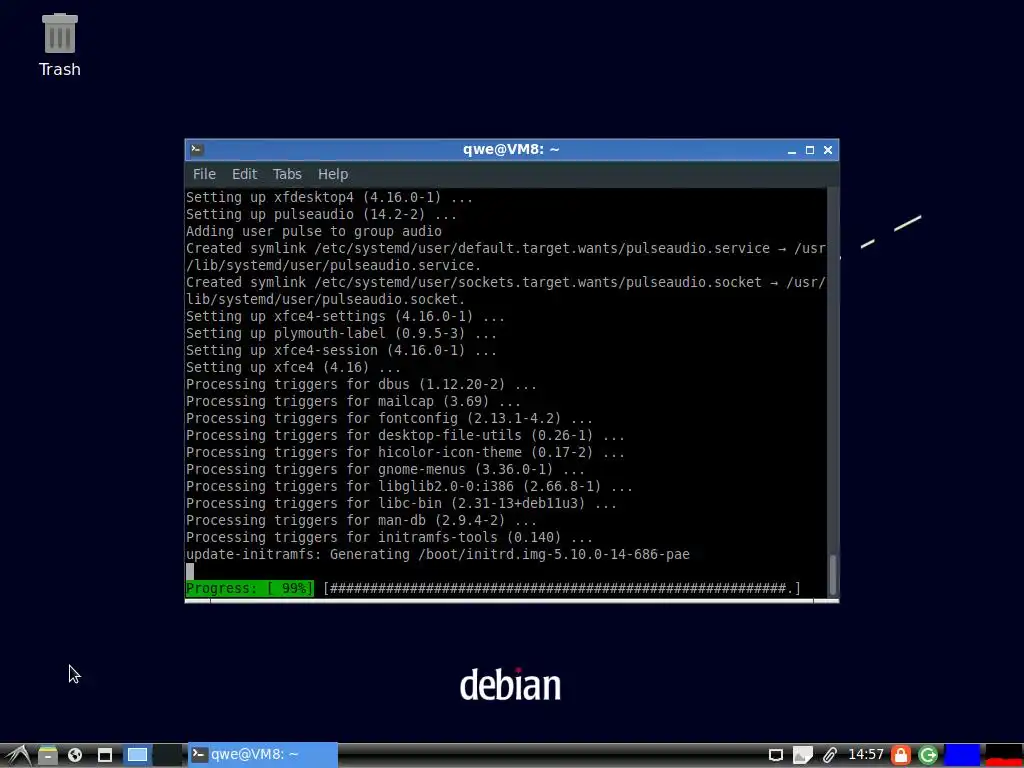This screenshot has height=768, width=1024.
Task: Switch to first workspace in pager
Action: 137,755
